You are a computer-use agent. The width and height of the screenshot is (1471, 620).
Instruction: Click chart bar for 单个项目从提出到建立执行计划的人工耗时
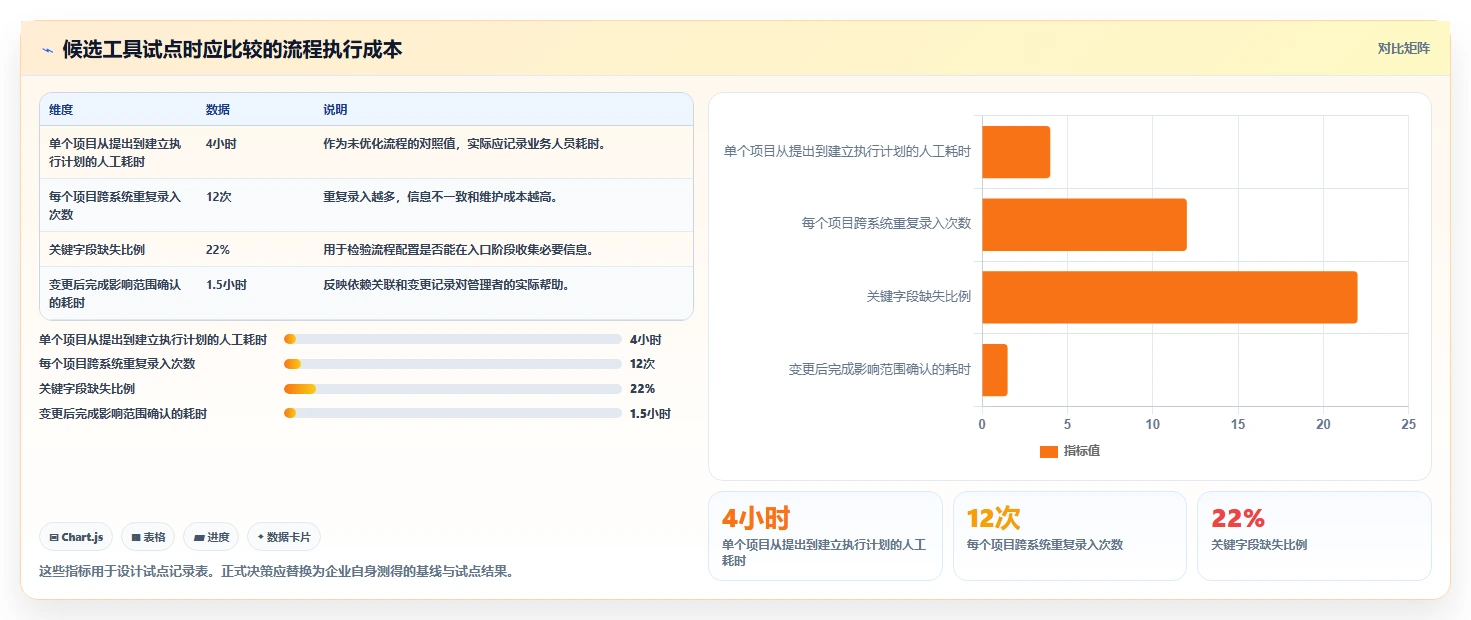(x=1016, y=152)
